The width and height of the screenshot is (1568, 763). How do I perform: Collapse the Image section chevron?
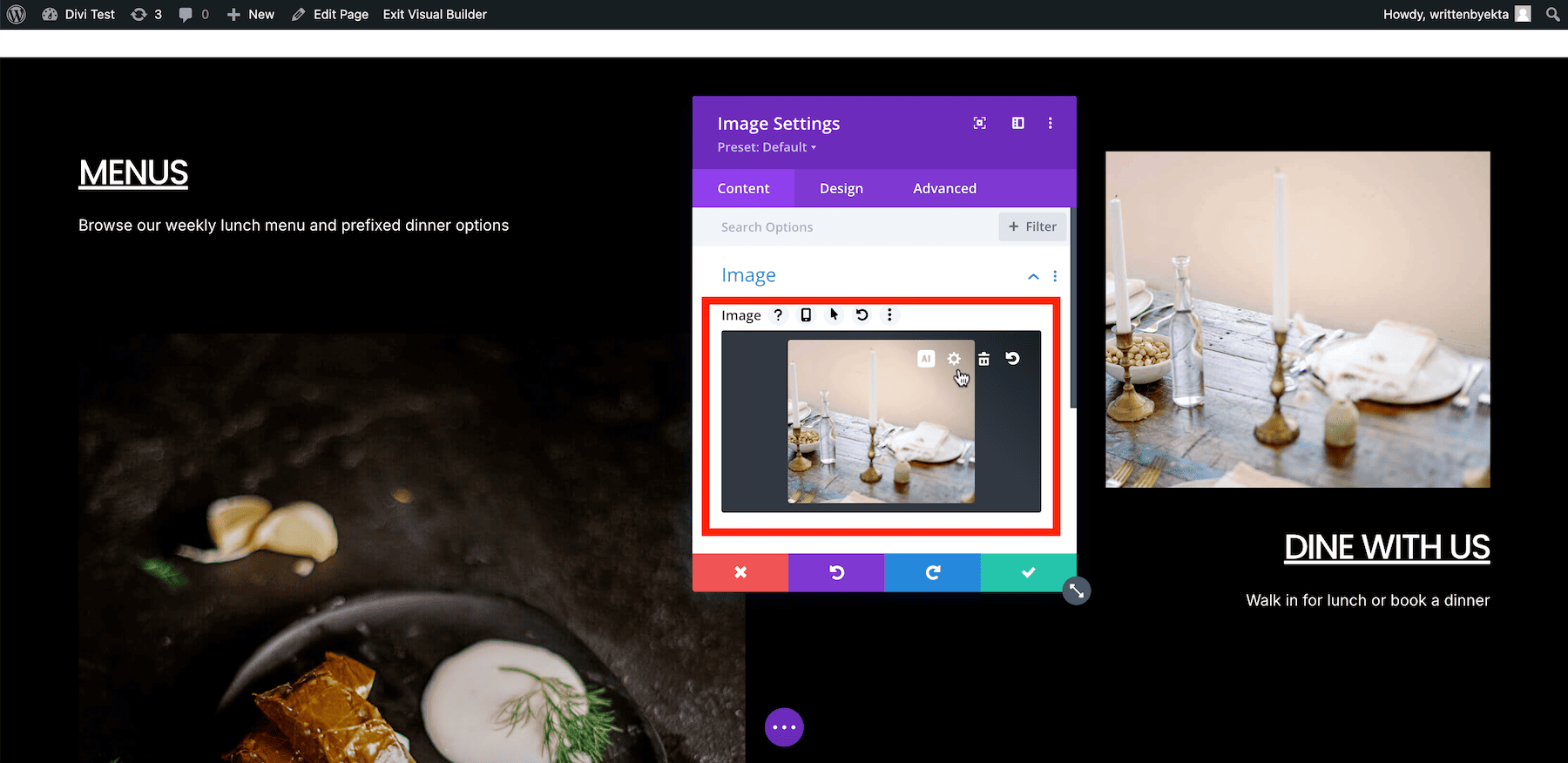pyautogui.click(x=1033, y=276)
